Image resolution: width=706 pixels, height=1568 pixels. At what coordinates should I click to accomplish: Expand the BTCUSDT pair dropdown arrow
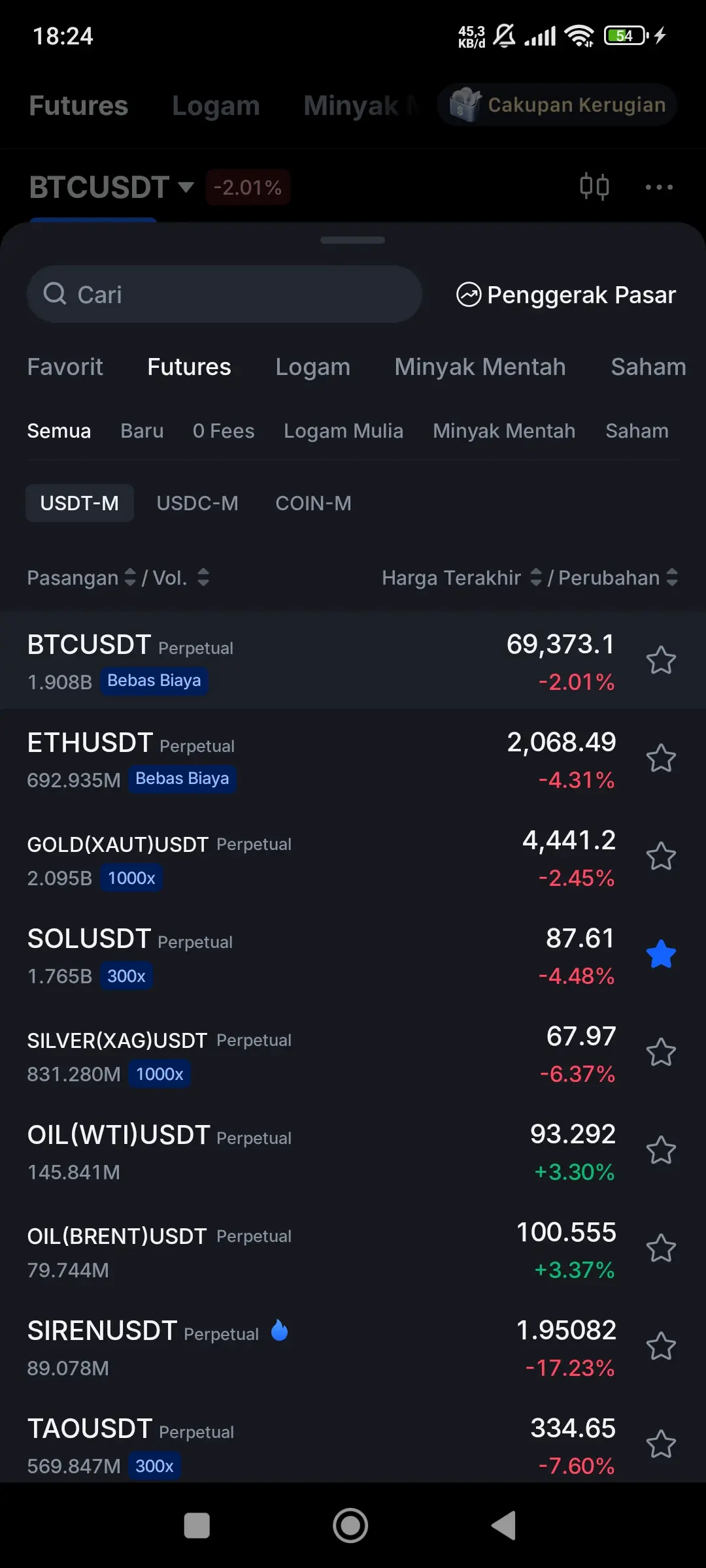click(x=186, y=188)
